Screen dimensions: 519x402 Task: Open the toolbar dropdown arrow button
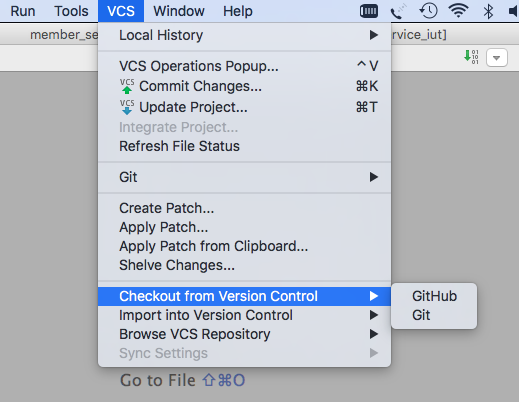(x=497, y=58)
